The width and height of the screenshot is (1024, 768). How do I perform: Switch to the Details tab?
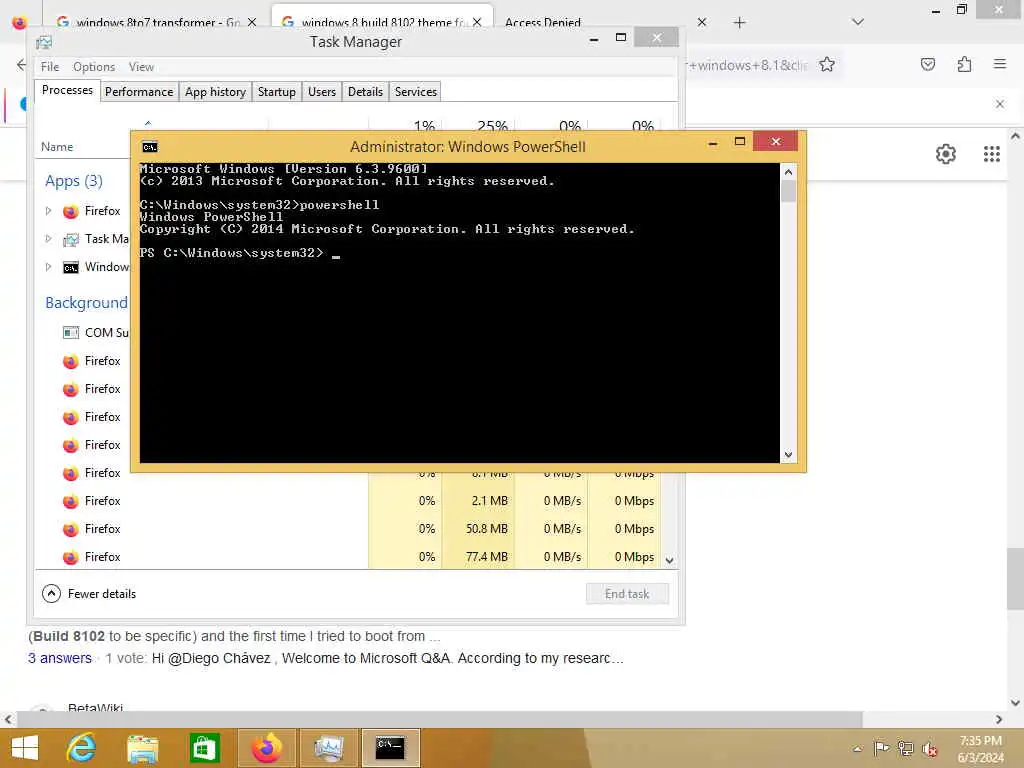click(x=365, y=92)
